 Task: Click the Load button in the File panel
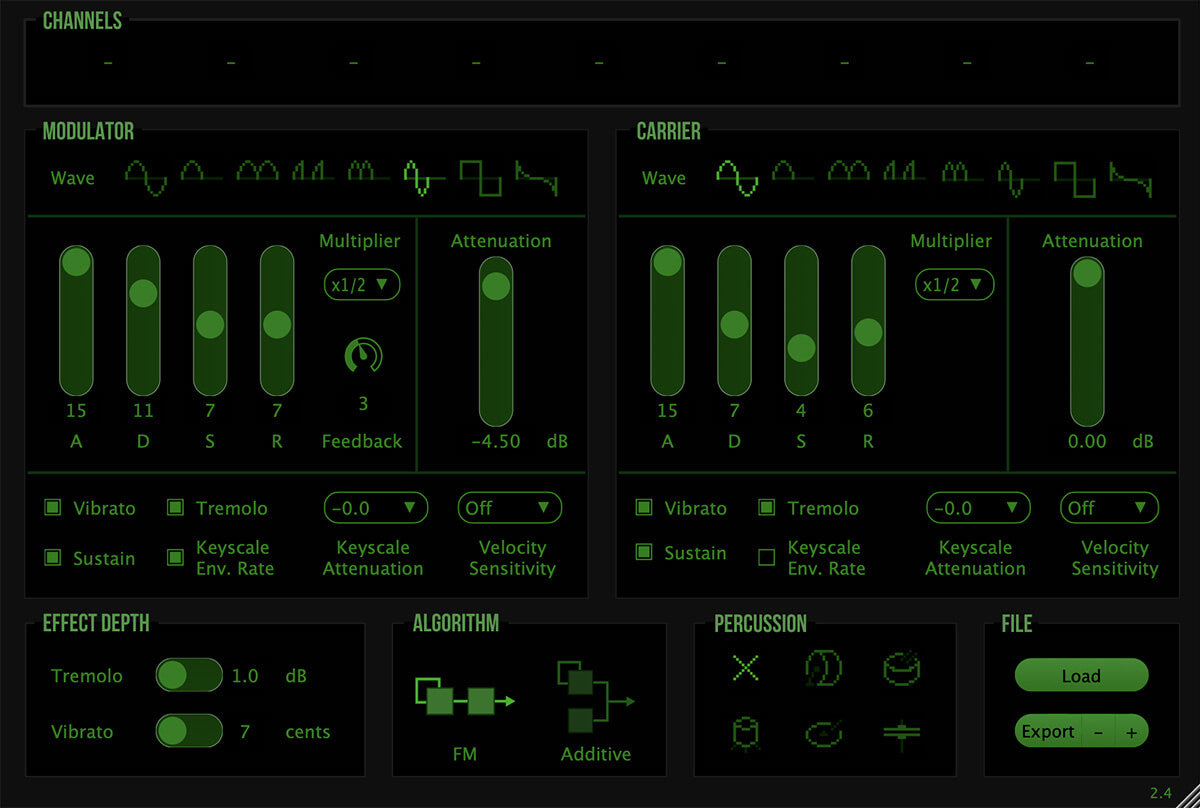(1082, 676)
